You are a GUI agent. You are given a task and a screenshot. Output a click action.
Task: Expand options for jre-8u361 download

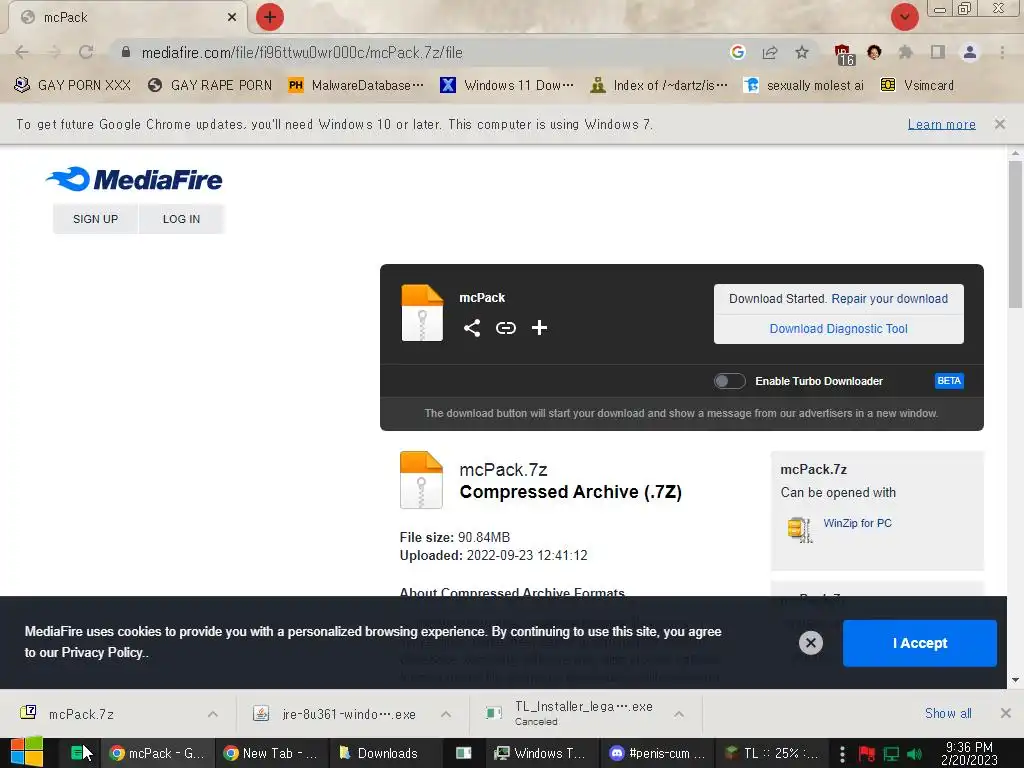pyautogui.click(x=446, y=714)
